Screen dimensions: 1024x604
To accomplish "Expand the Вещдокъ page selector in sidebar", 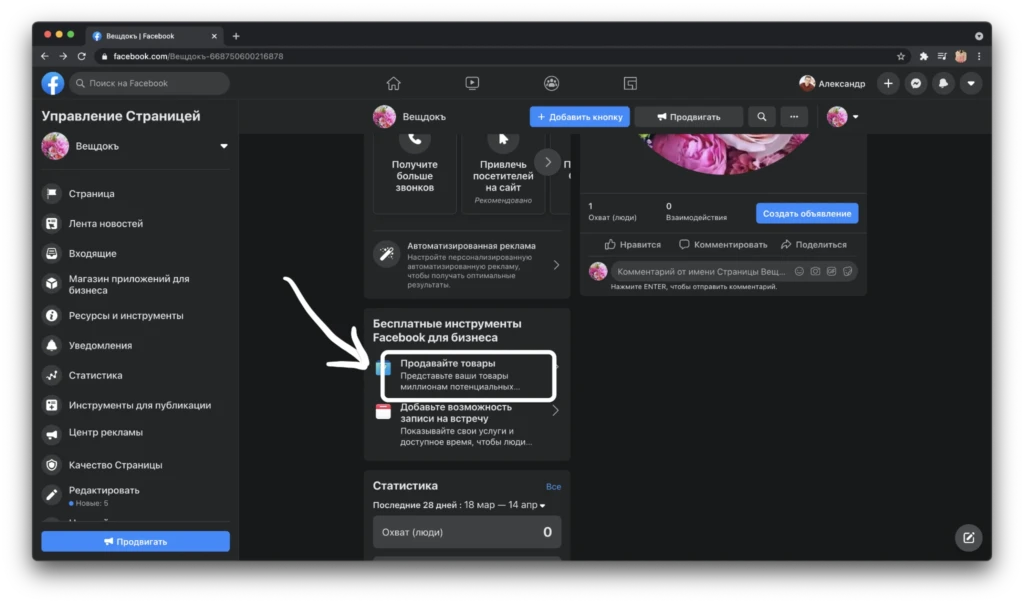I will (x=223, y=146).
